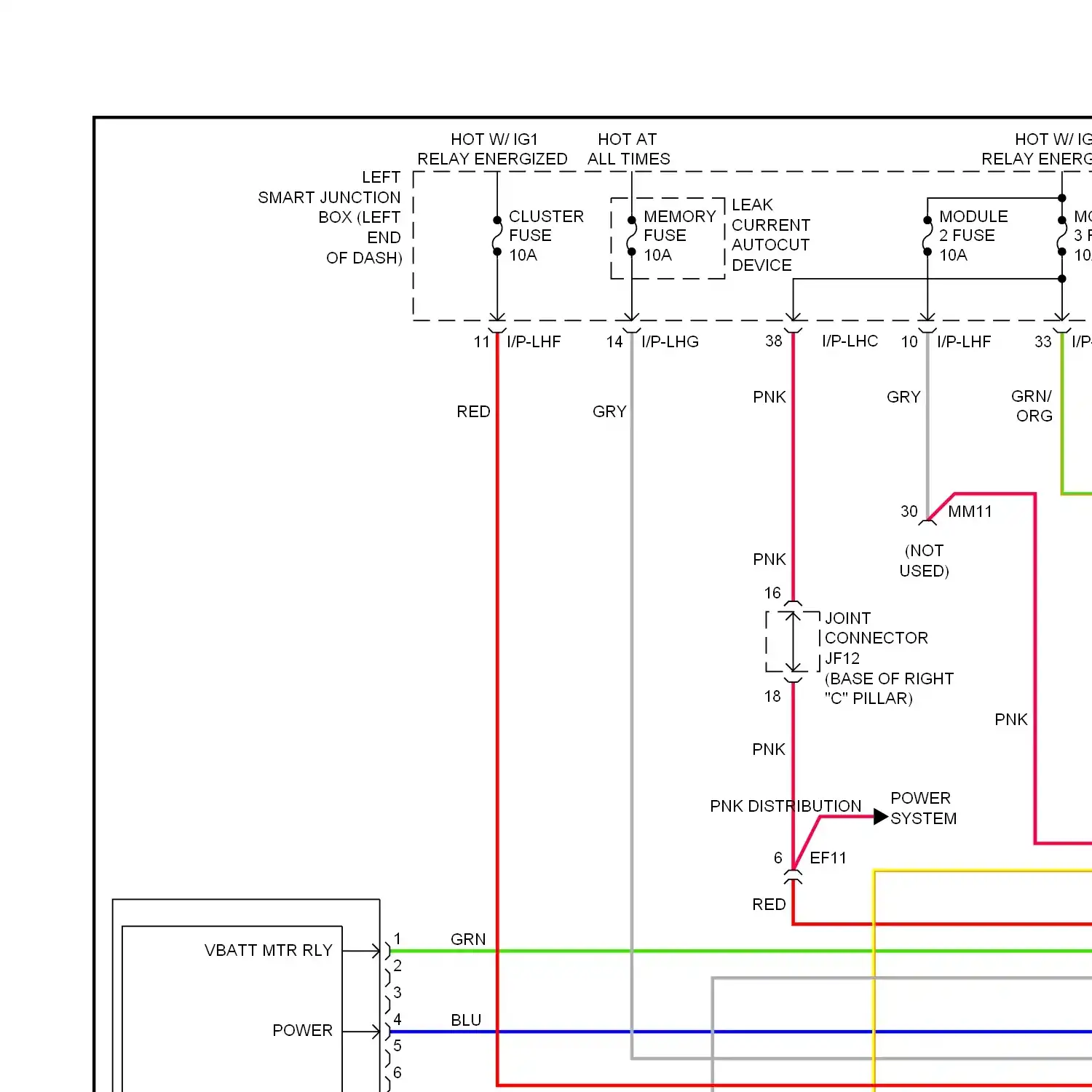Viewport: 1092px width, 1092px height.
Task: Click the I/P-LHF label at pin 10
Action: click(x=964, y=341)
